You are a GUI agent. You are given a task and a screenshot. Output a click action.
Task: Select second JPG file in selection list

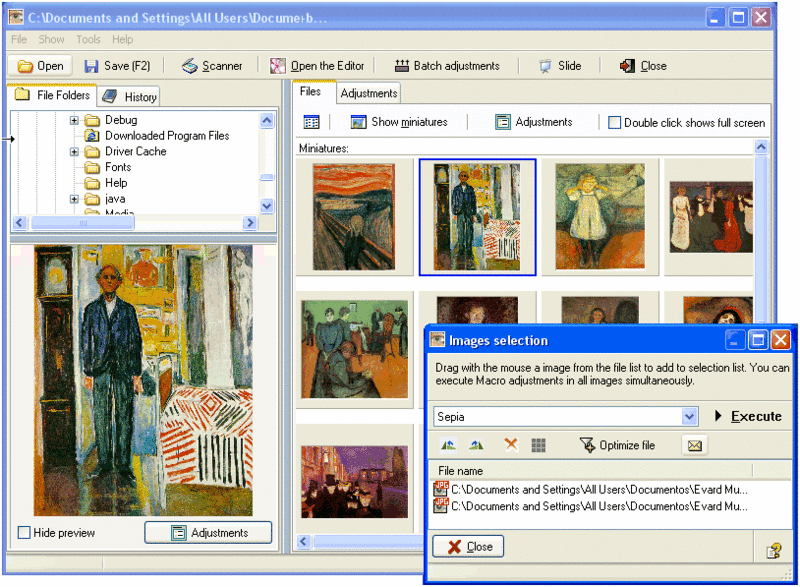click(x=592, y=506)
